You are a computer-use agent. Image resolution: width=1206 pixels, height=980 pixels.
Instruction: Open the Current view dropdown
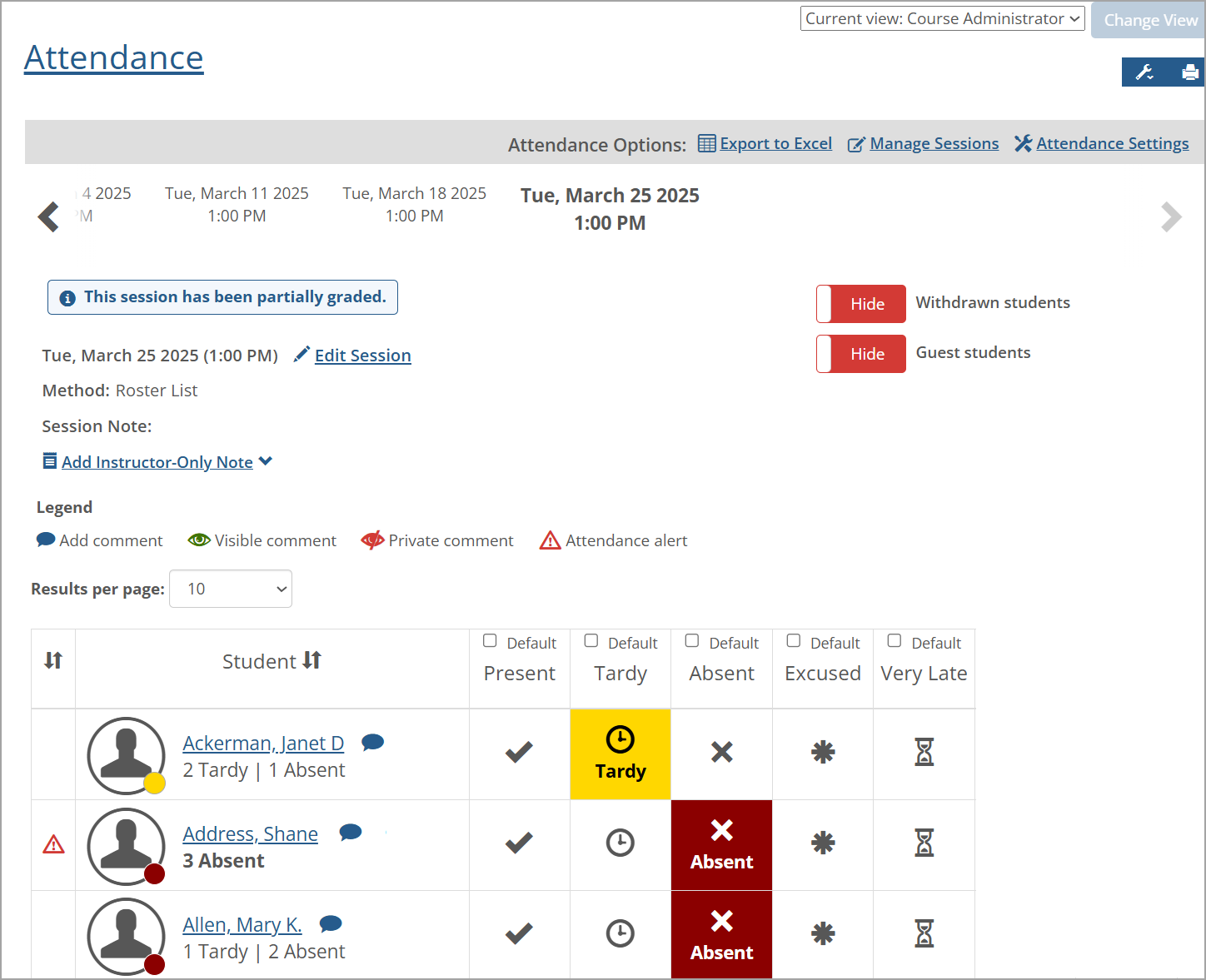coord(941,19)
